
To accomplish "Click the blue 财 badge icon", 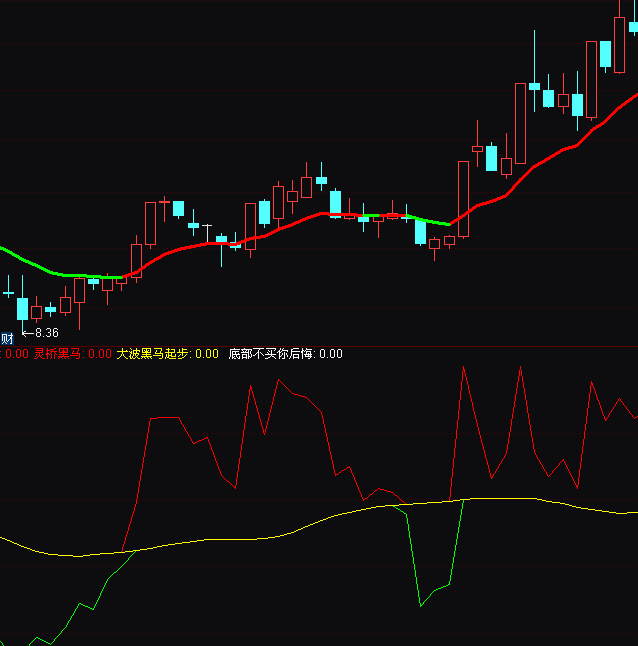I will pyautogui.click(x=6, y=339).
